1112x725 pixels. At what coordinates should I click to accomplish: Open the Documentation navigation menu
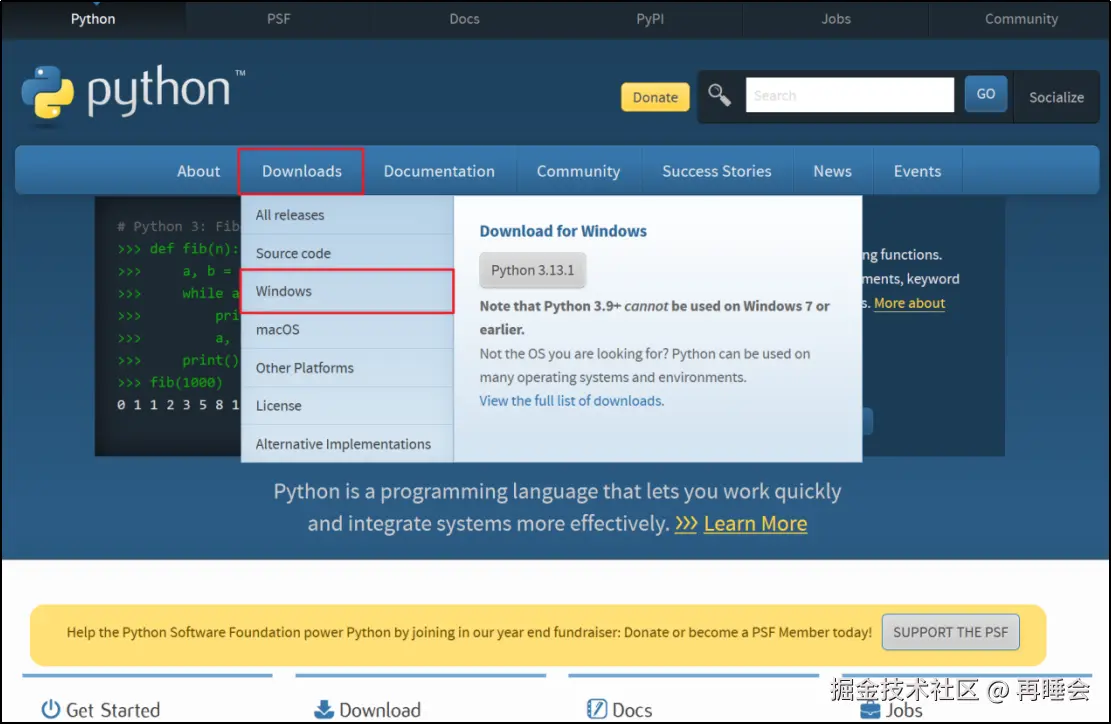coord(439,171)
